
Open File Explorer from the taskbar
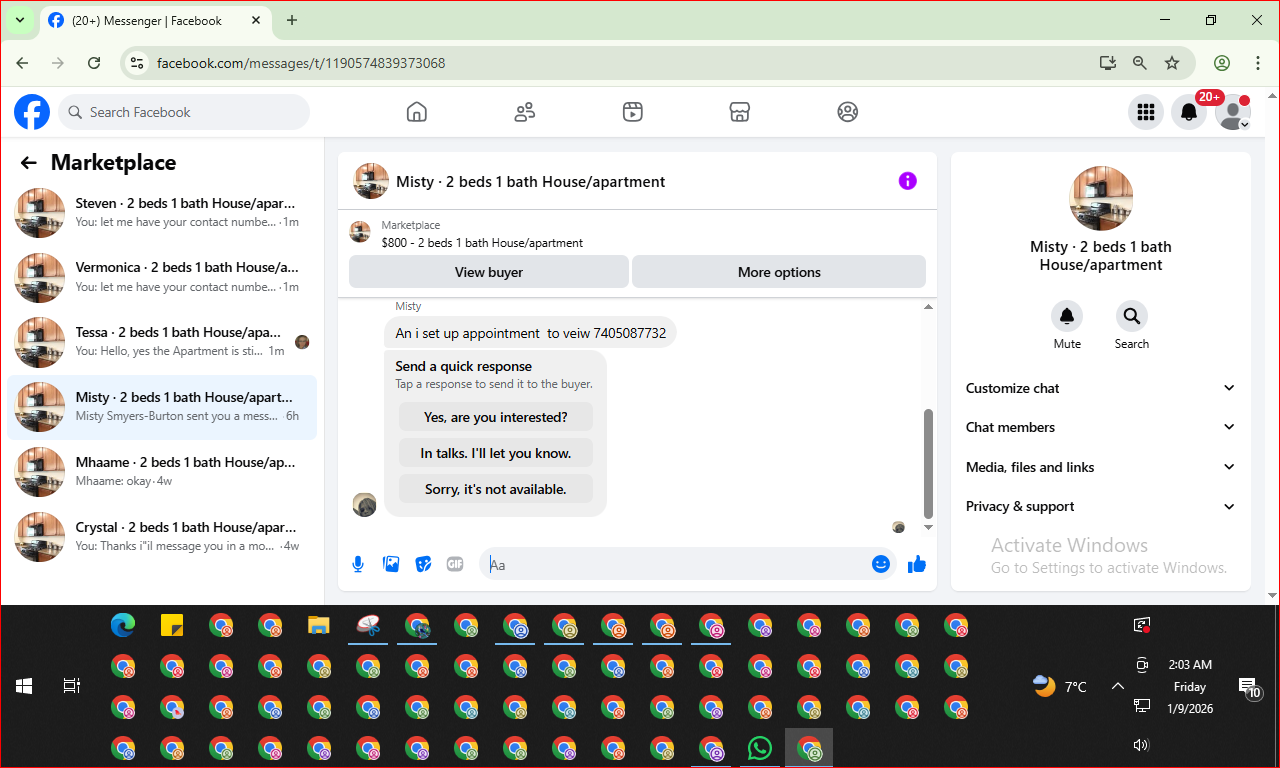point(319,626)
